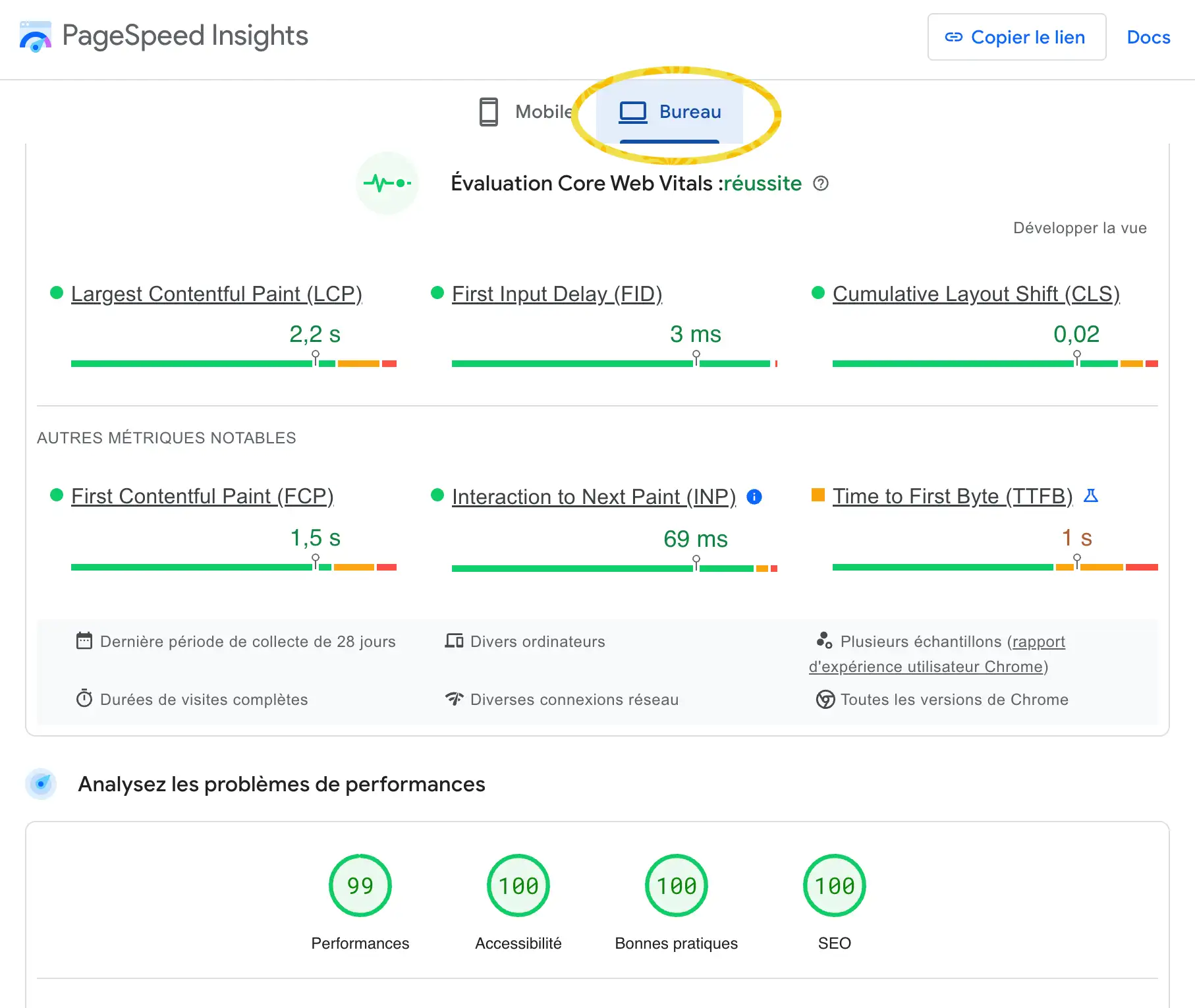Select the Bureau tab
The width and height of the screenshot is (1195, 1008).
pyautogui.click(x=670, y=112)
